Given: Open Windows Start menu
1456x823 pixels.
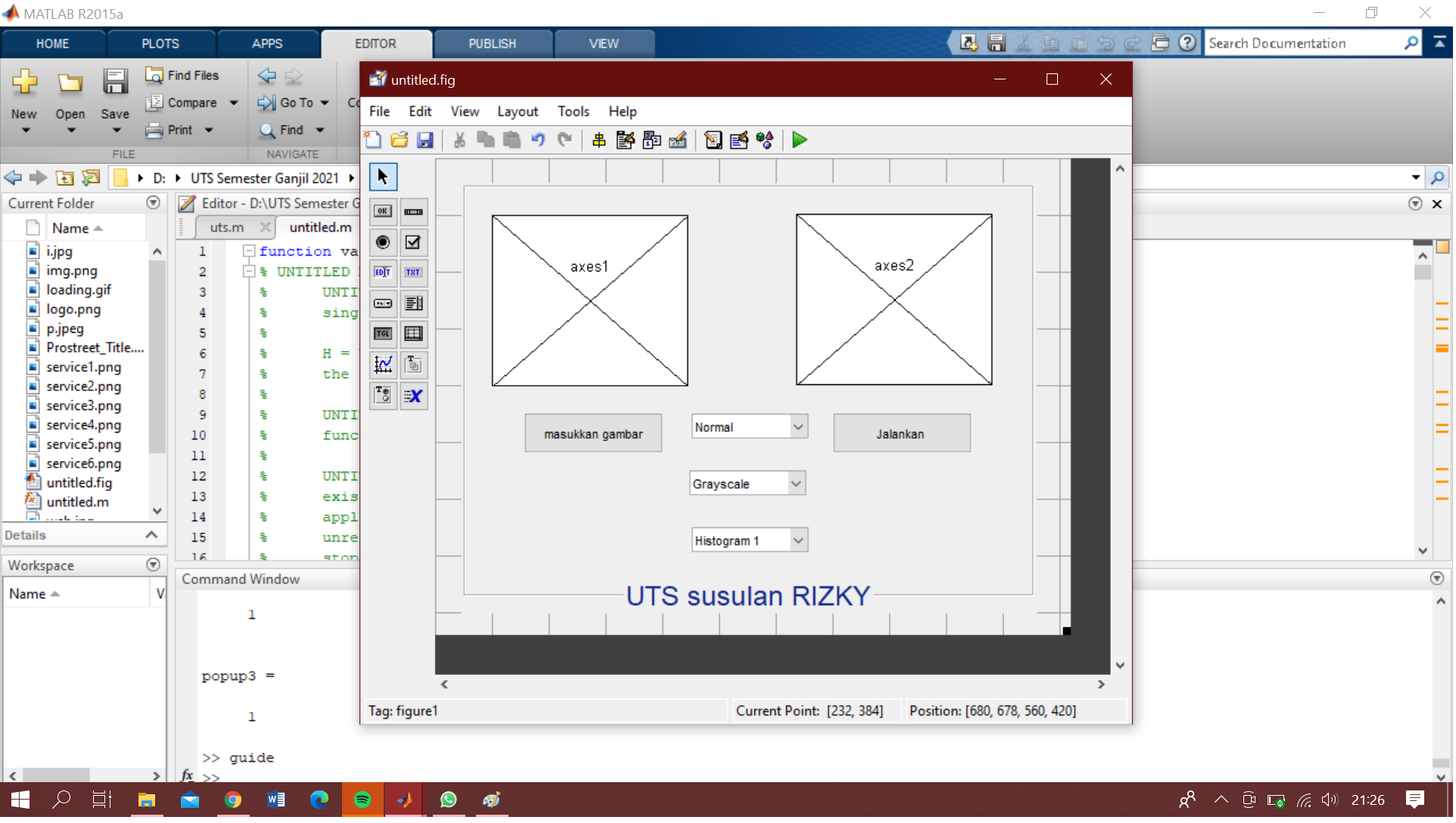Looking at the screenshot, I should tap(20, 801).
